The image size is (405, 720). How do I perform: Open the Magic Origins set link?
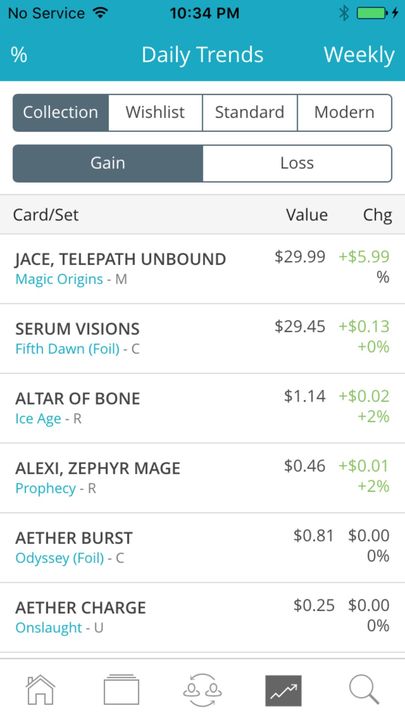[59, 279]
